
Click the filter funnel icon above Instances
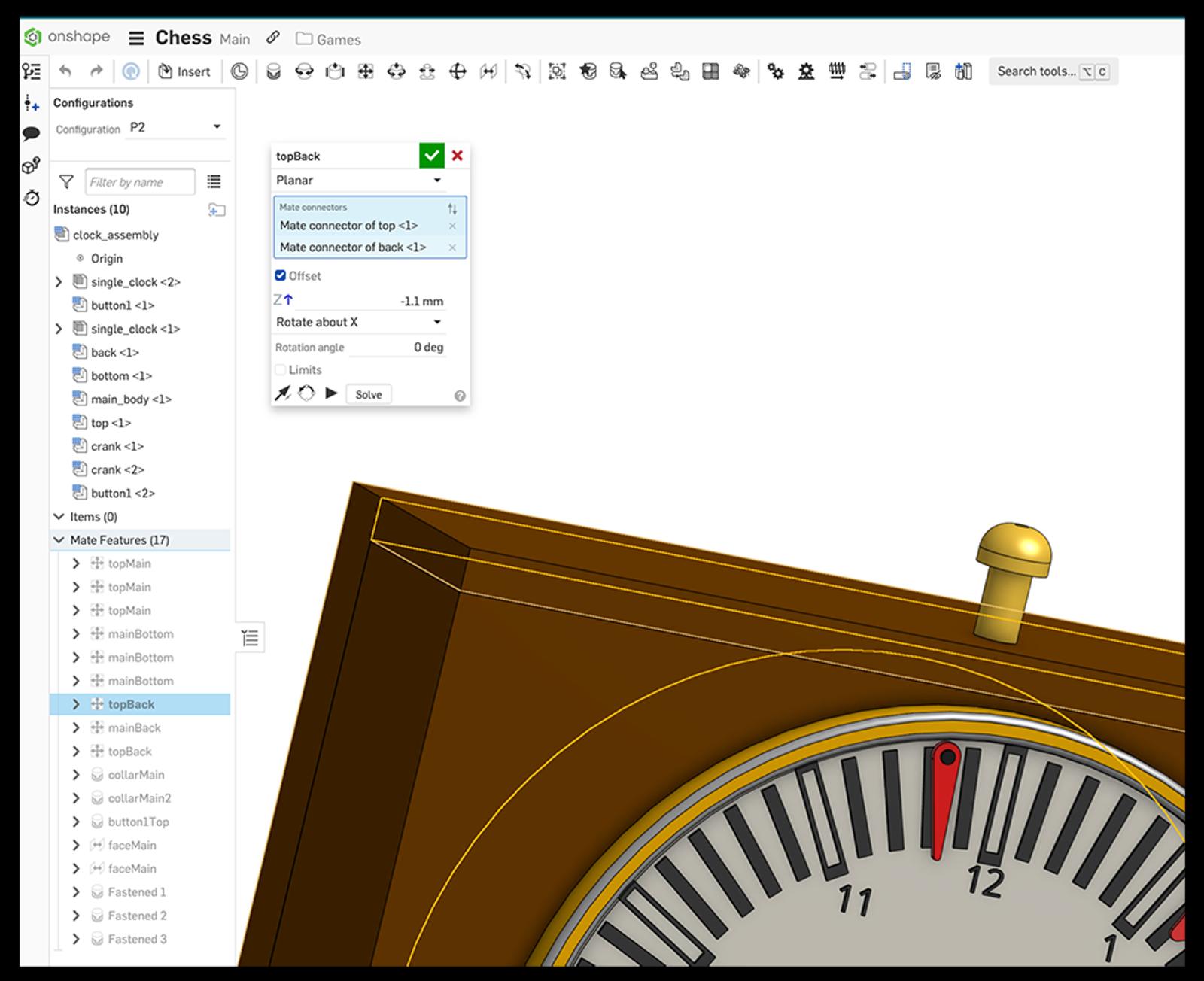coord(66,181)
